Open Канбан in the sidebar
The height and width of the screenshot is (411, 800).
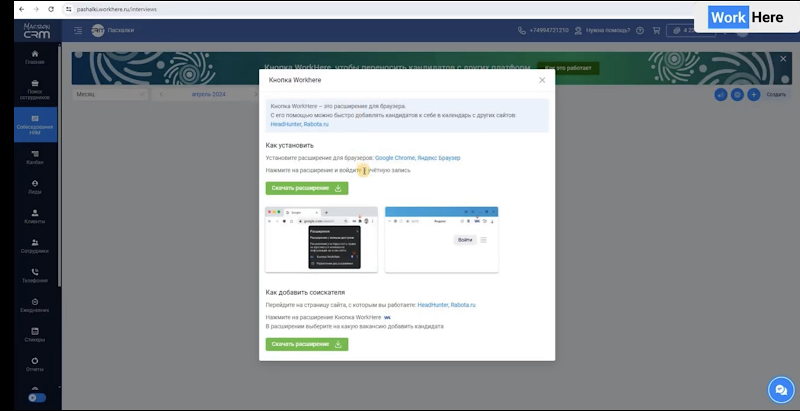[x=35, y=157]
